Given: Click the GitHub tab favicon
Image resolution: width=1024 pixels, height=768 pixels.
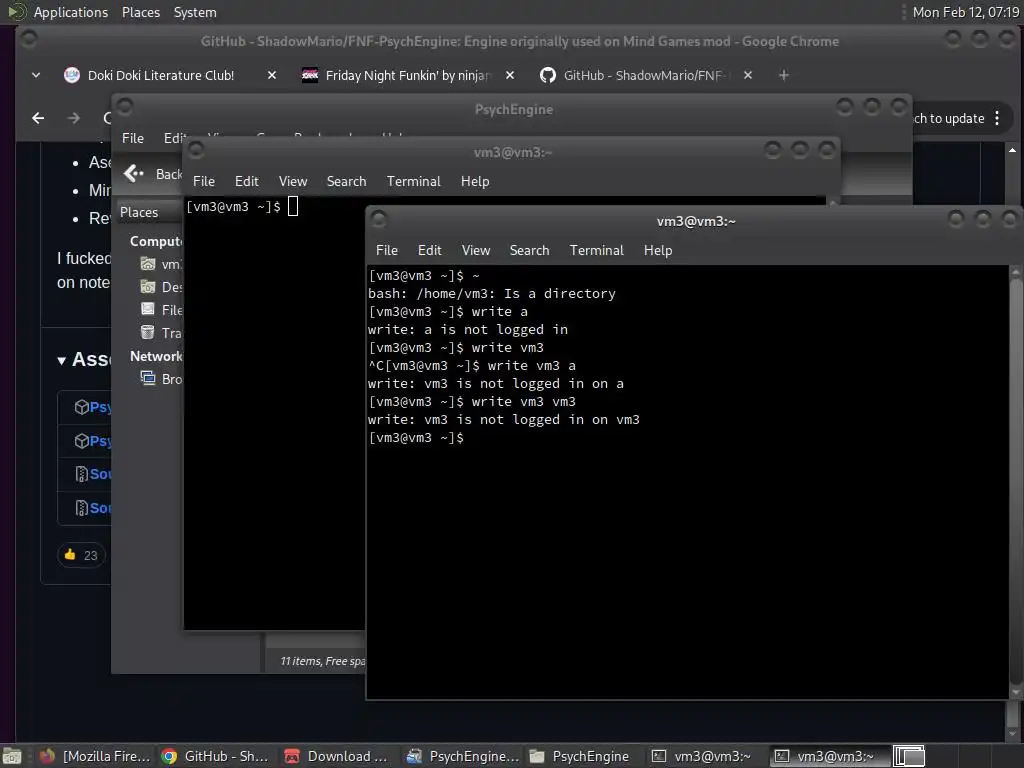Looking at the screenshot, I should coord(548,75).
